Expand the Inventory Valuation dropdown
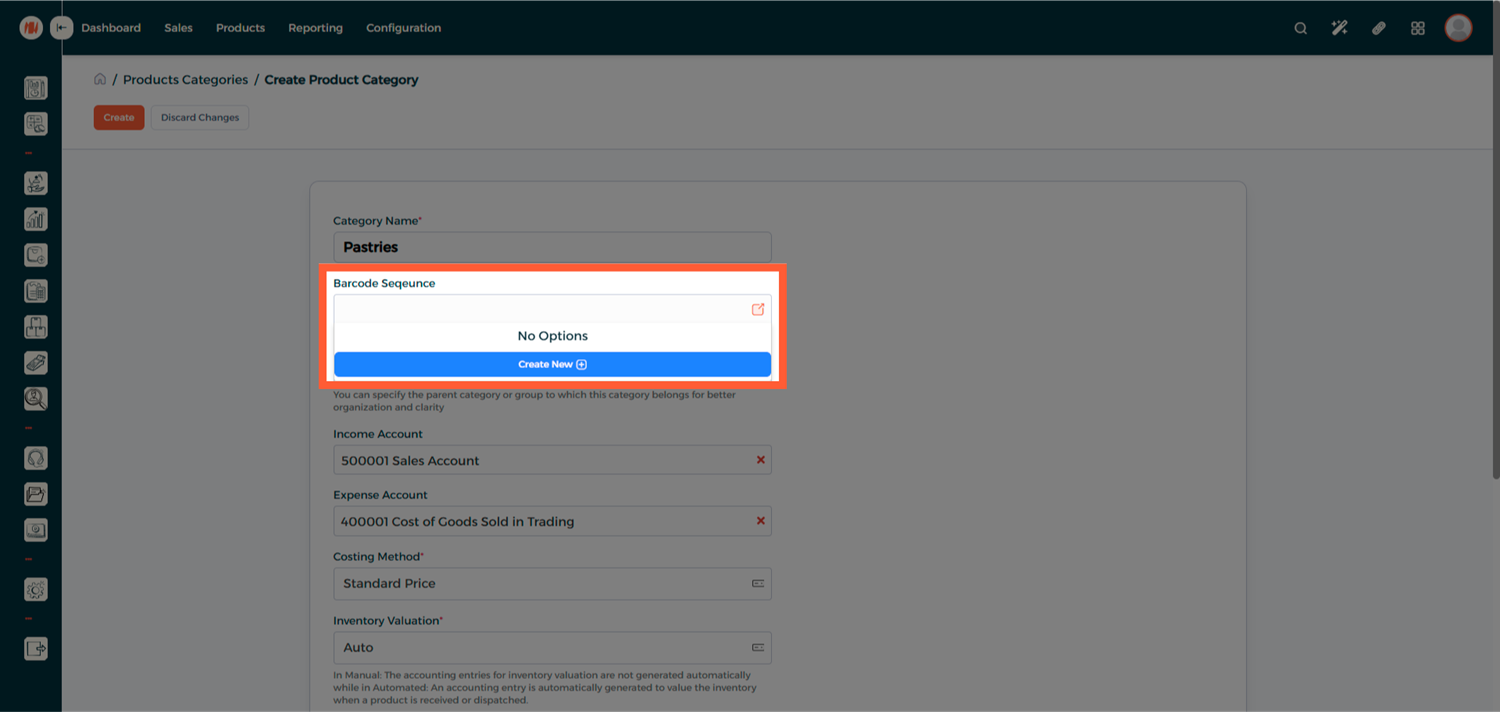This screenshot has height=712, width=1500. point(552,648)
